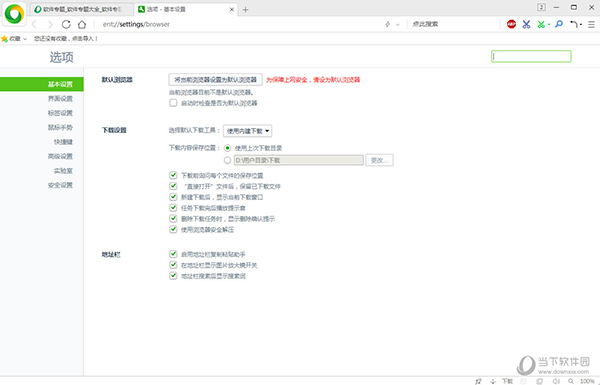
Task: Open downloads from status bar arrow
Action: (493, 381)
